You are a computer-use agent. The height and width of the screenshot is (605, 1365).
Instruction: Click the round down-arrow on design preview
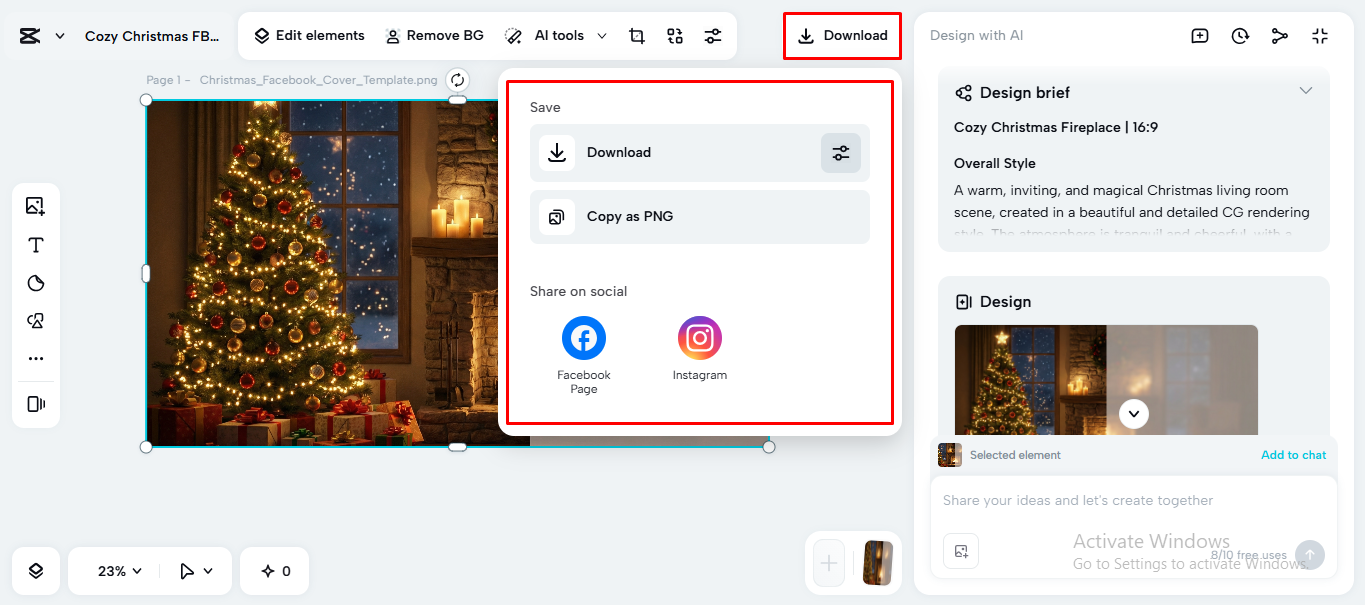point(1134,413)
